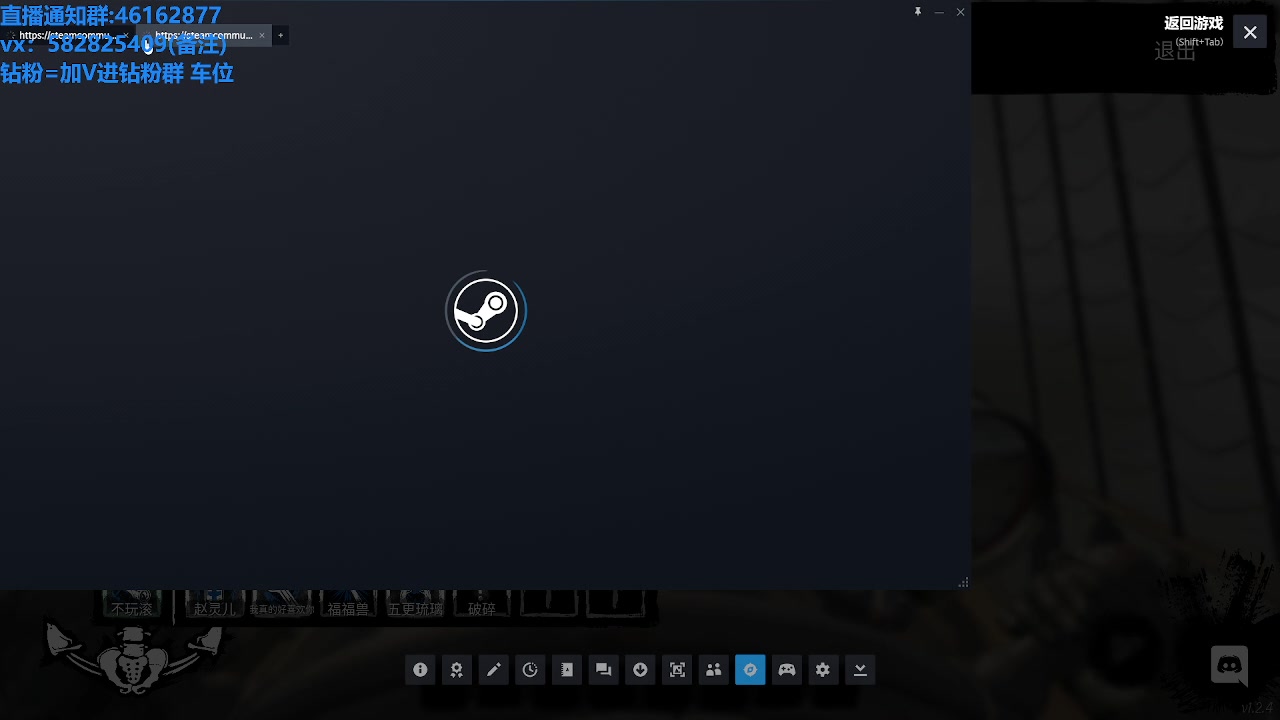Select the active highlighted steamcommunity tab

[203, 35]
